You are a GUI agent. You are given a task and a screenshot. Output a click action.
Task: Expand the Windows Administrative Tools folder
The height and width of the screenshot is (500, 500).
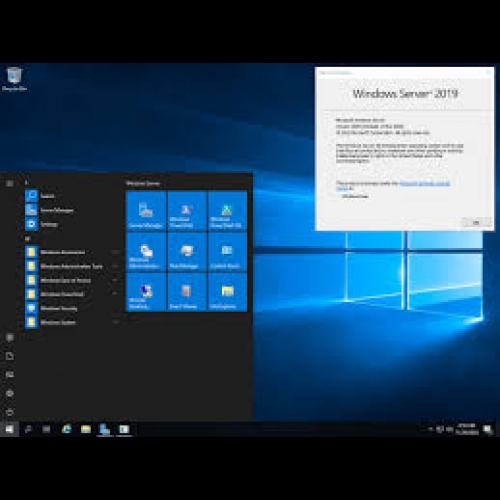(72, 266)
